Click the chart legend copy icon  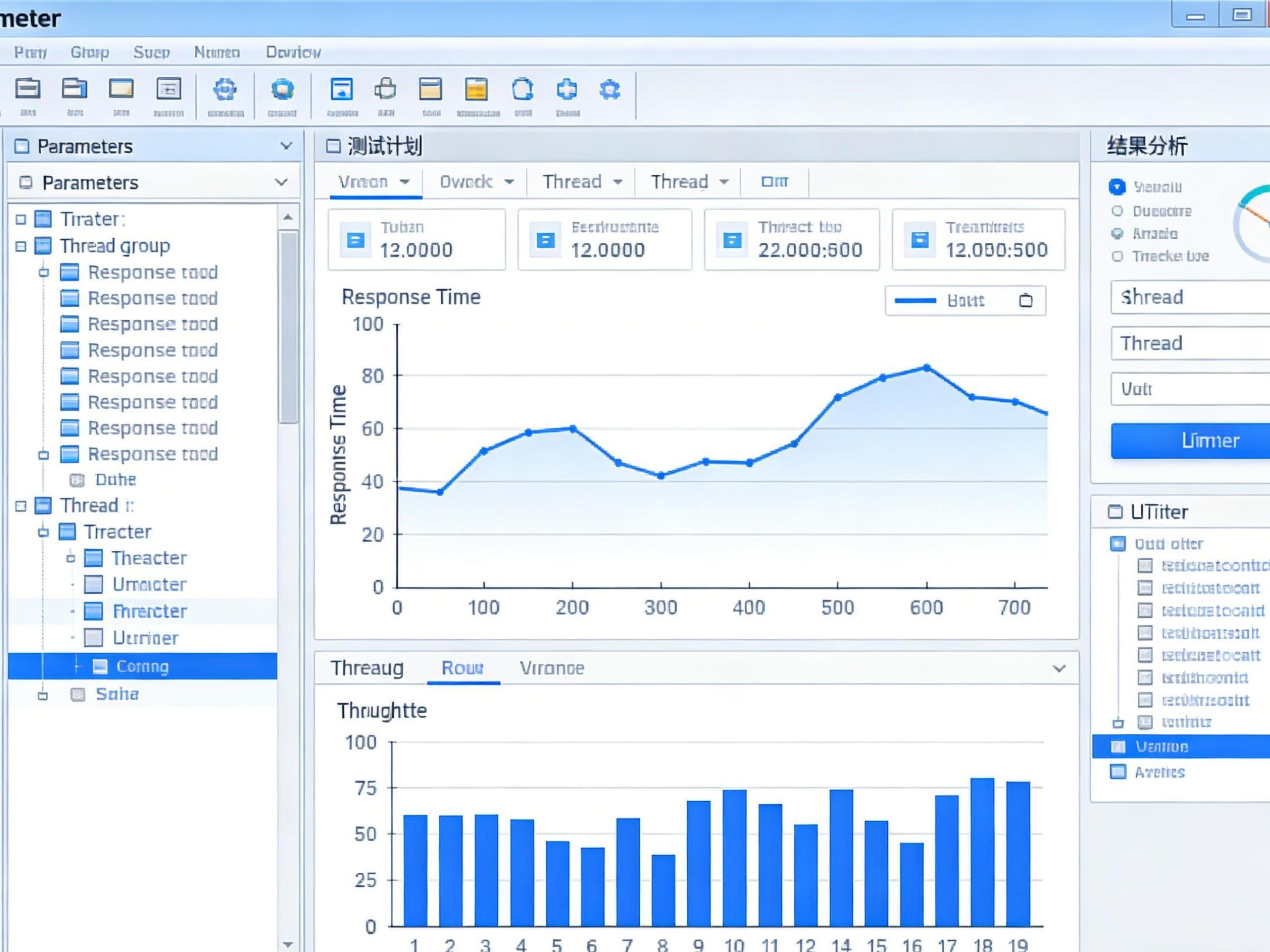click(x=1025, y=301)
